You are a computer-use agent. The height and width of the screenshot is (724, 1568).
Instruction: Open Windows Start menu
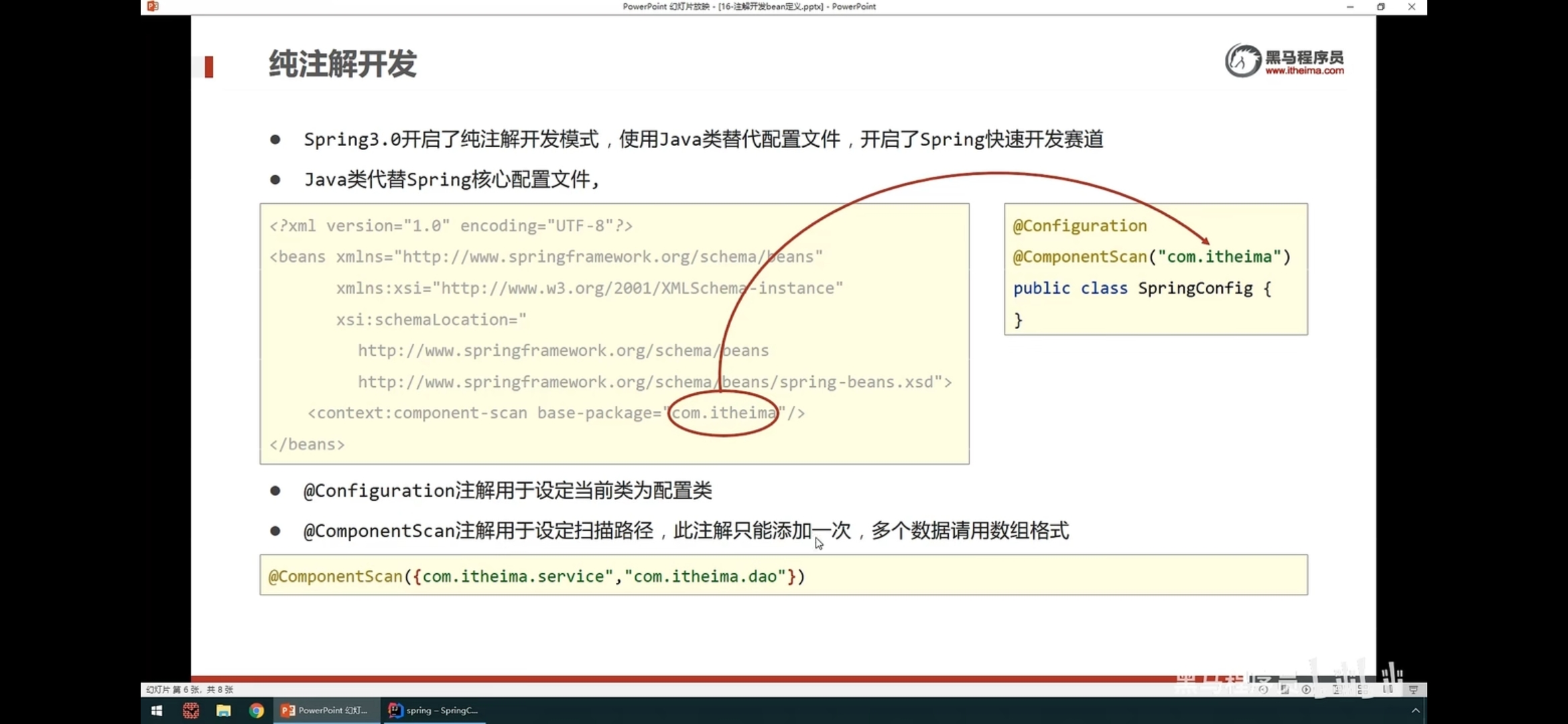tap(157, 711)
